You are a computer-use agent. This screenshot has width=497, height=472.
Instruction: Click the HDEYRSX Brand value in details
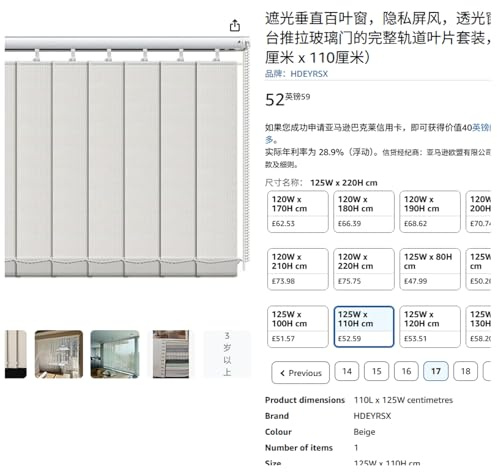pyautogui.click(x=372, y=416)
